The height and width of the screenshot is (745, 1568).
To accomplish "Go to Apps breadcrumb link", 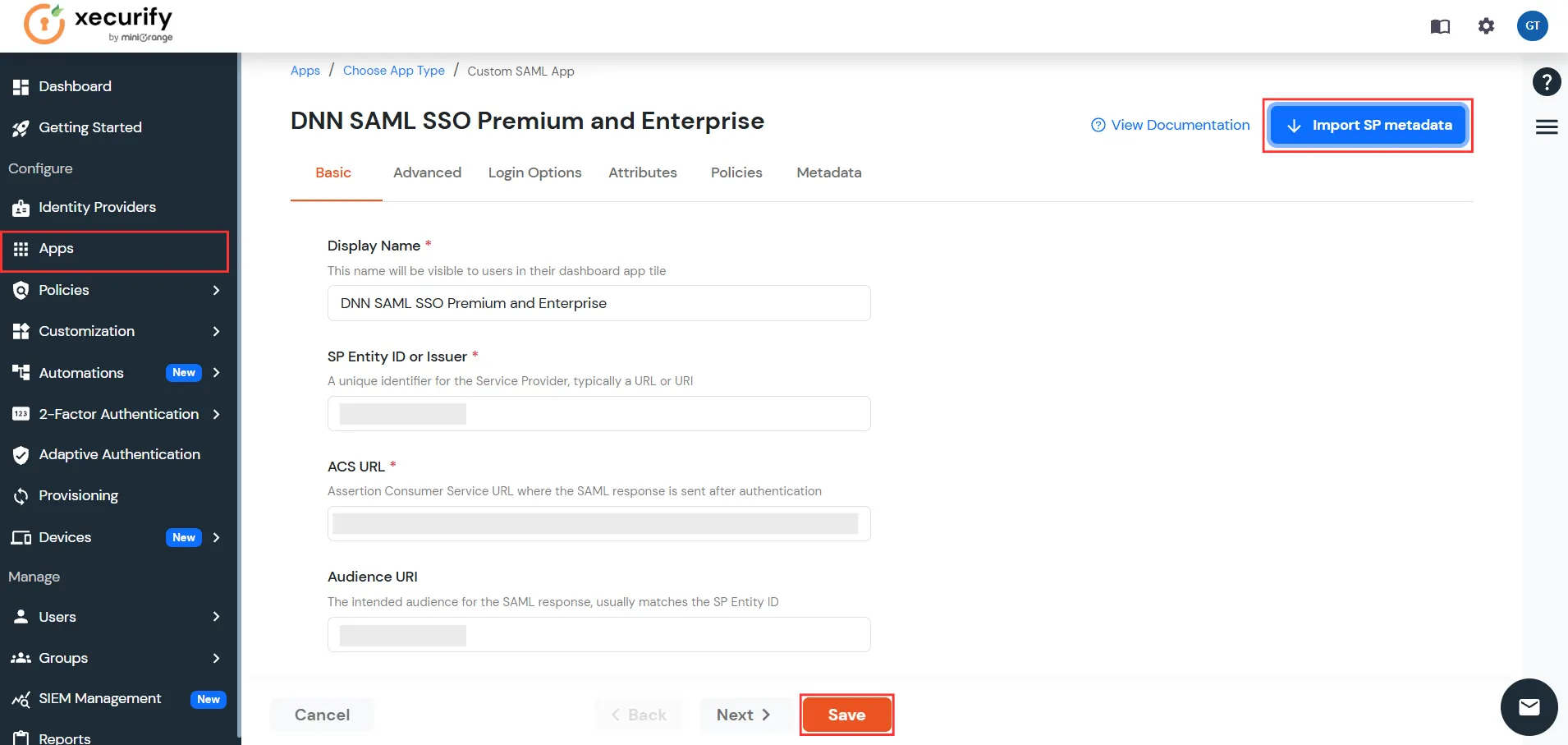I will tap(305, 71).
